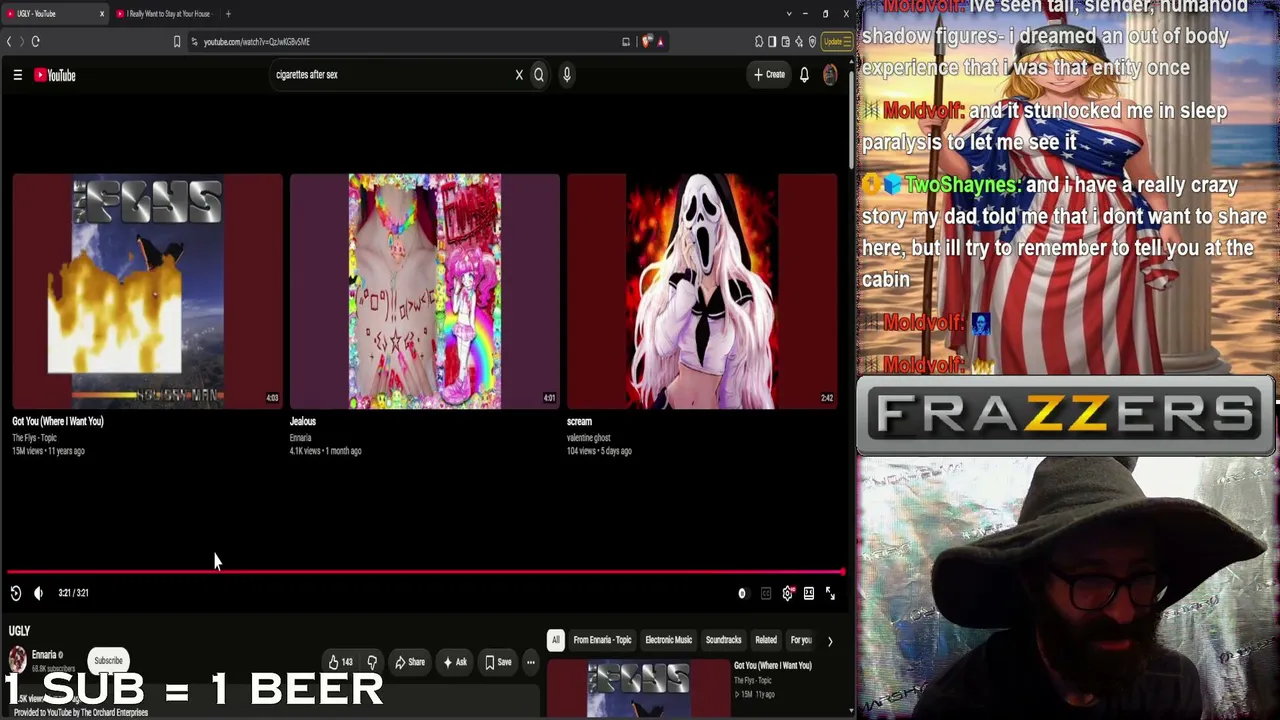1280x720 pixels.
Task: Seek on the red video progress bar
Action: coord(425,572)
